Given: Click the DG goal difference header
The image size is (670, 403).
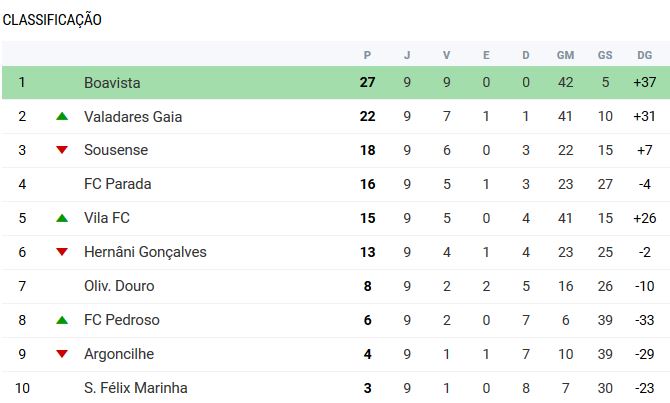Looking at the screenshot, I should 644,55.
